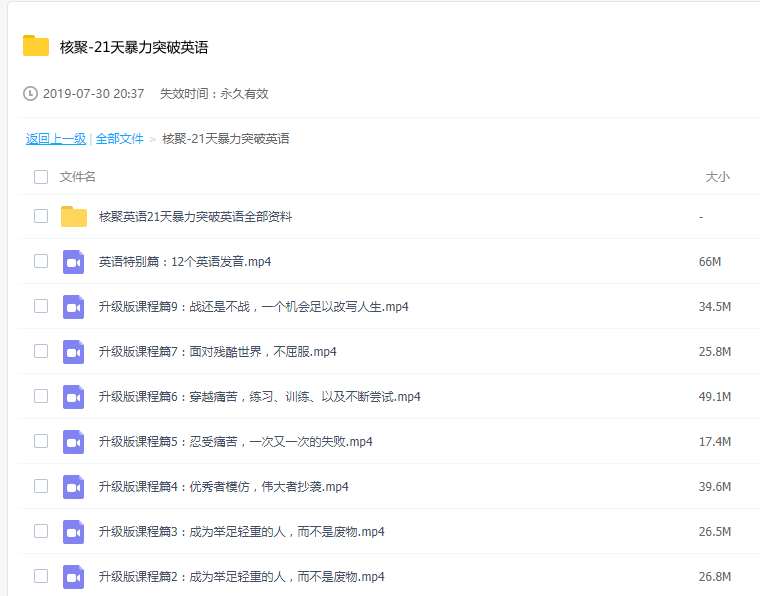Select checkbox for 升级版课程篇2 video
This screenshot has height=596, width=760.
tap(41, 576)
